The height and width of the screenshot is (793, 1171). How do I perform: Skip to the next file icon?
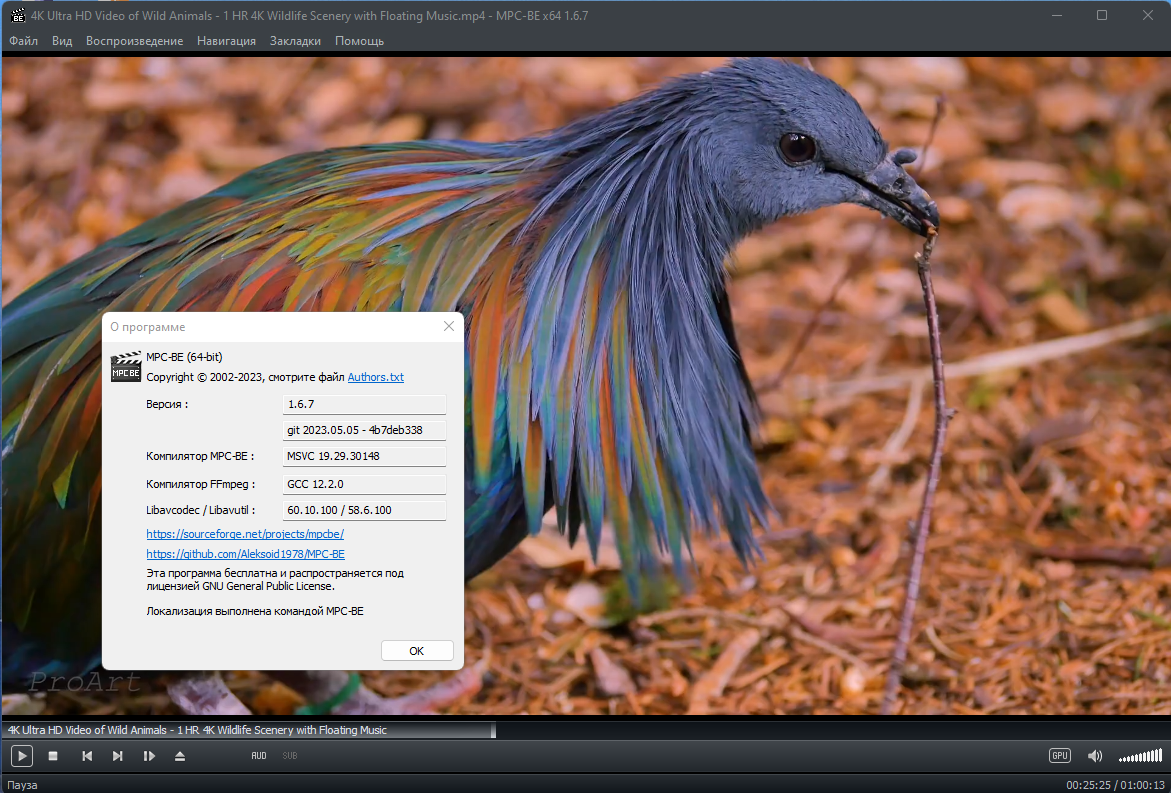tap(118, 756)
